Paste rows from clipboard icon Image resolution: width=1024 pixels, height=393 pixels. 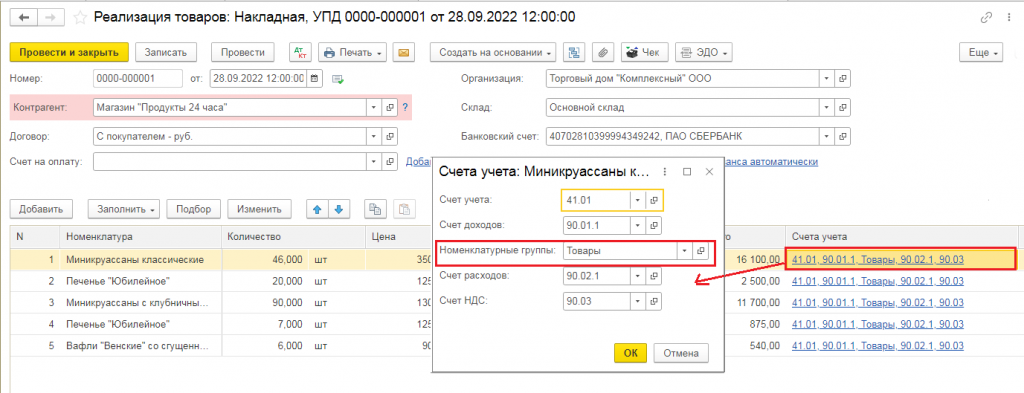(x=405, y=210)
